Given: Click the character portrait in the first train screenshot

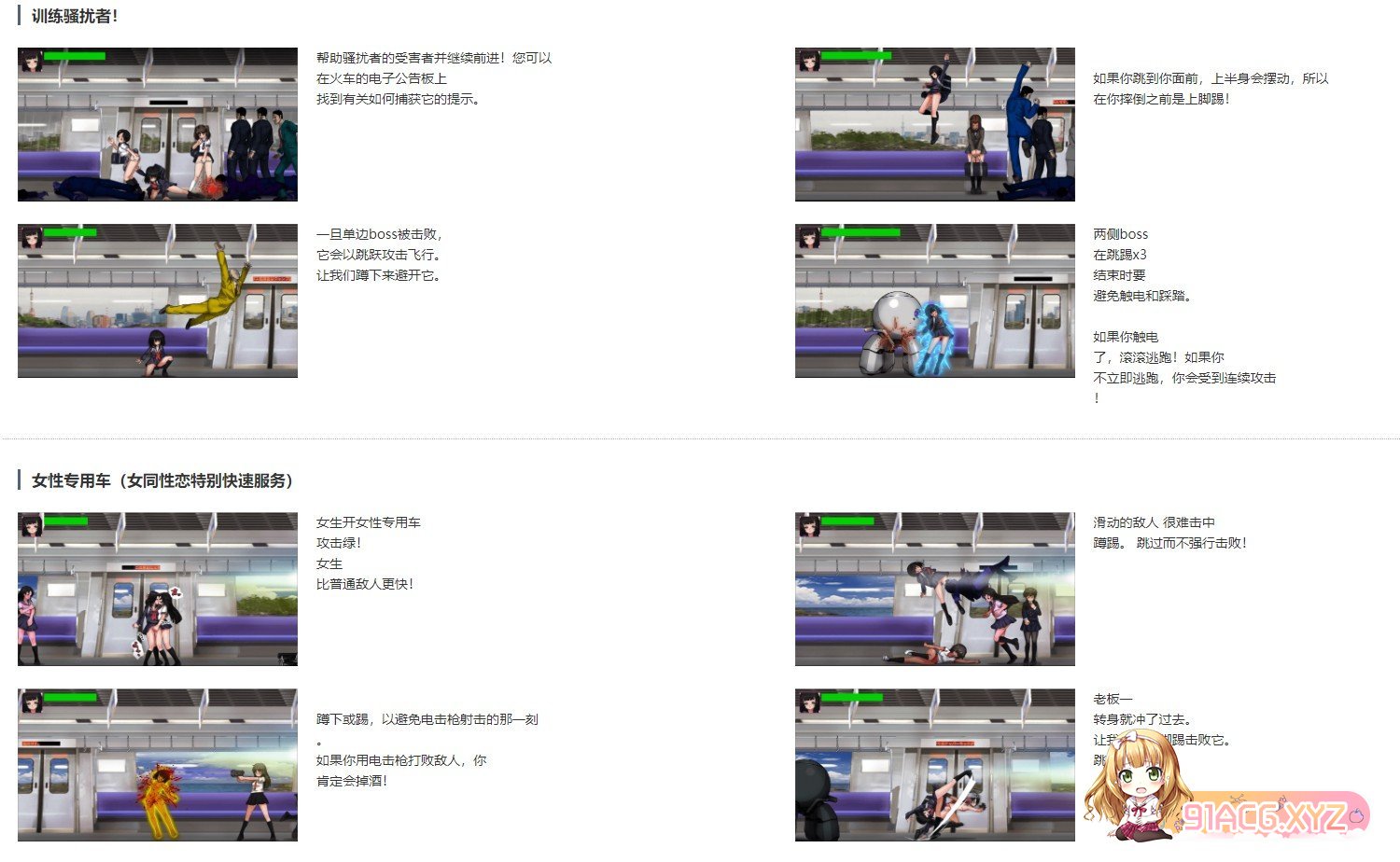Looking at the screenshot, I should coord(31,61).
